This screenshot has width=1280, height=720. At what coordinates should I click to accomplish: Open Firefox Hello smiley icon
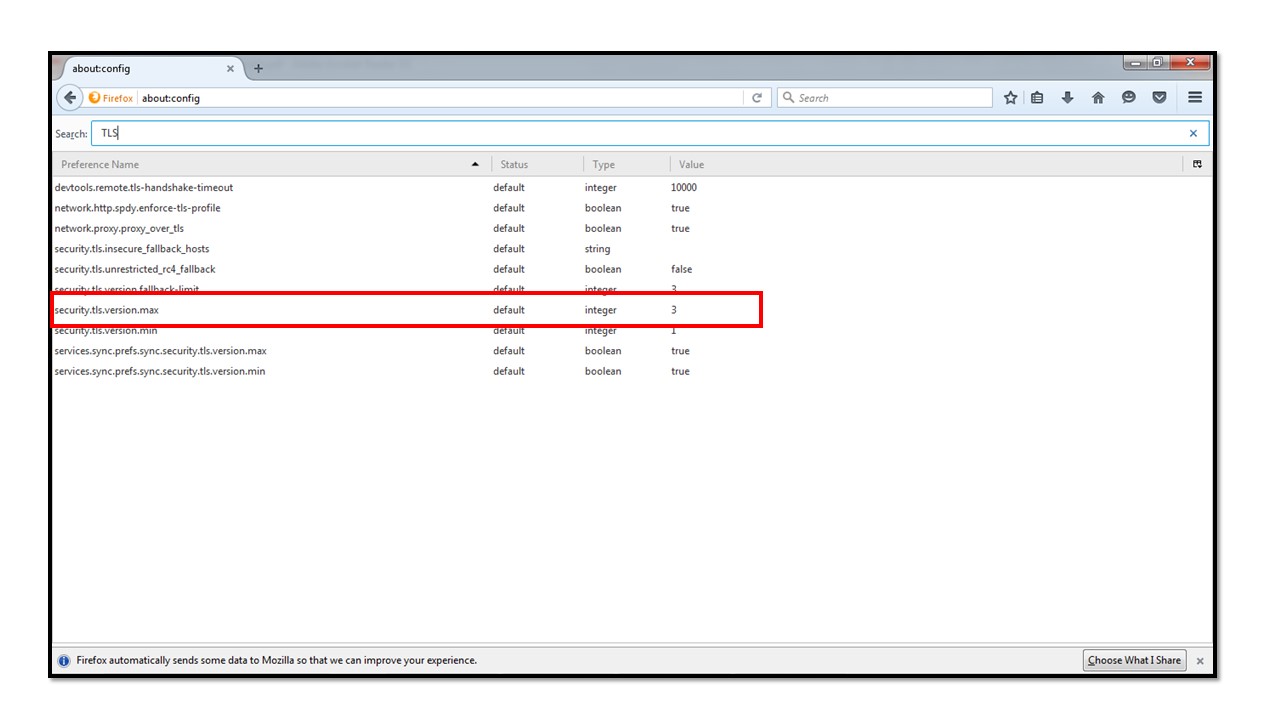[x=1129, y=97]
